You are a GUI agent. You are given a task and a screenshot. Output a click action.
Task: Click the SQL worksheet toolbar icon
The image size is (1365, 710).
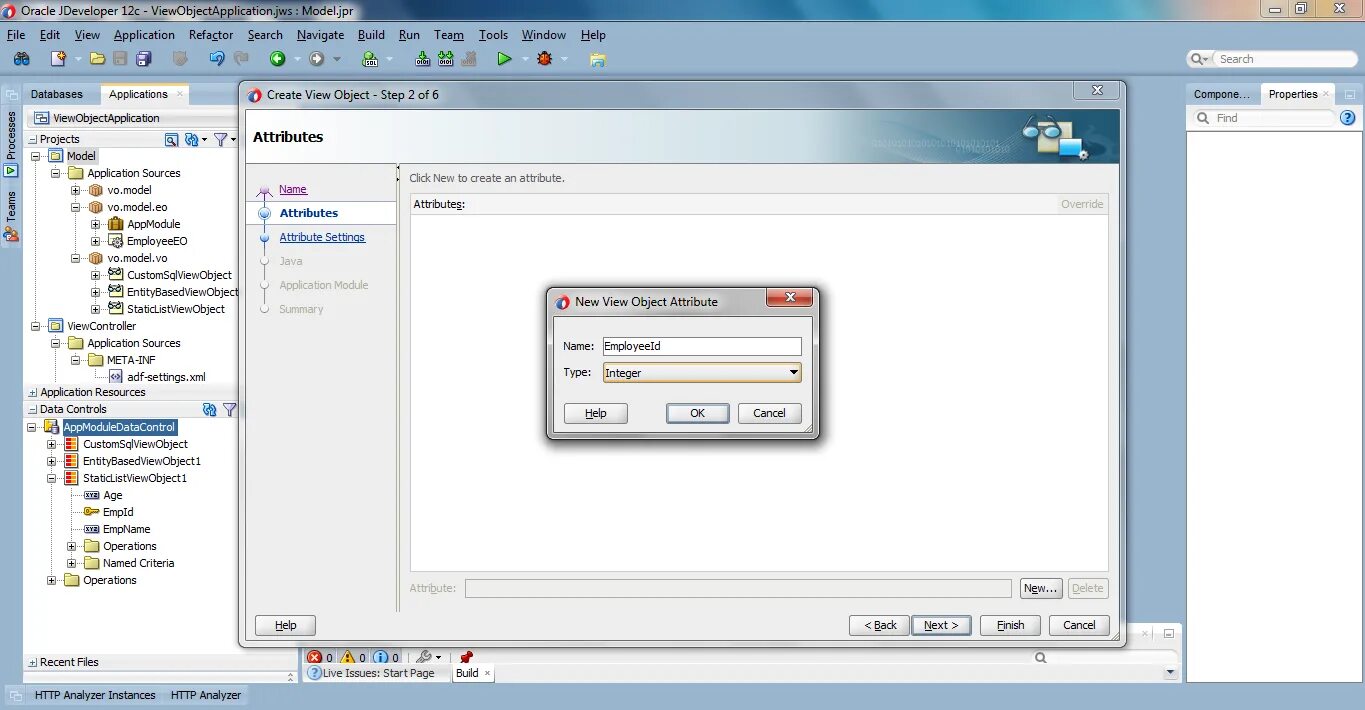(x=370, y=59)
